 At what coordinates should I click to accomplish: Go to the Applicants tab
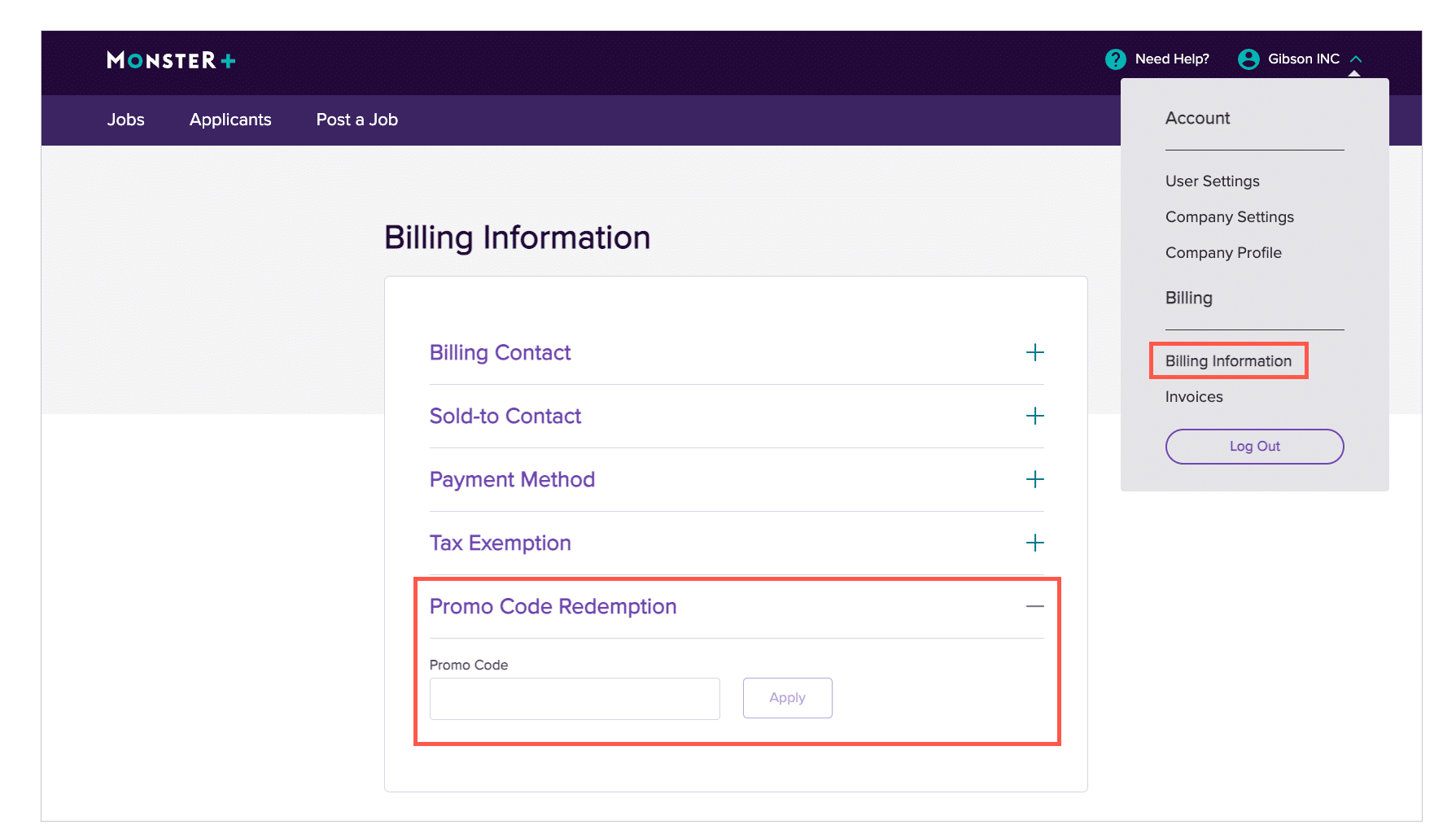(x=230, y=120)
